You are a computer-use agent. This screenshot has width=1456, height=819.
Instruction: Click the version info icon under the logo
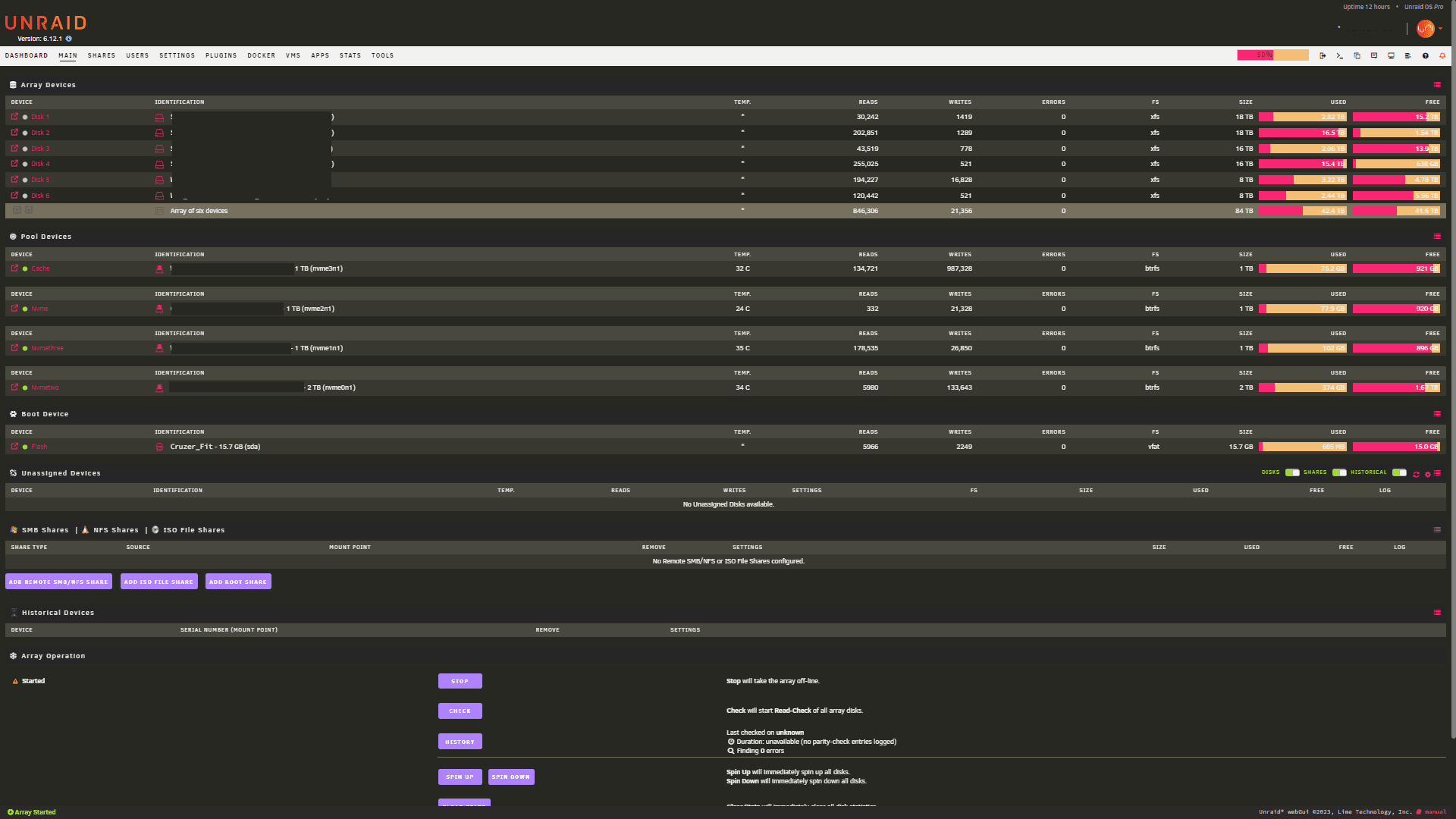point(69,39)
